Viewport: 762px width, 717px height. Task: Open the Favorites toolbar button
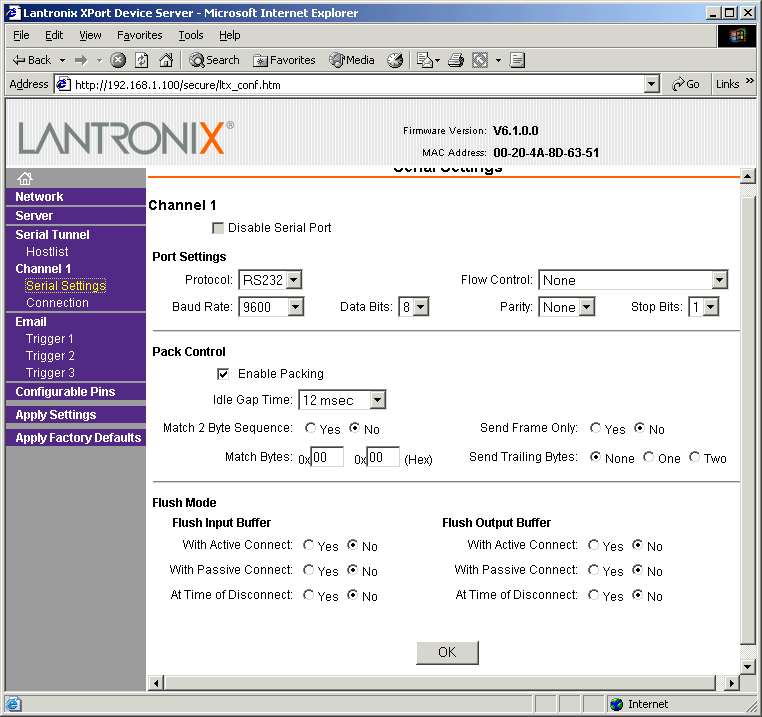(x=284, y=60)
